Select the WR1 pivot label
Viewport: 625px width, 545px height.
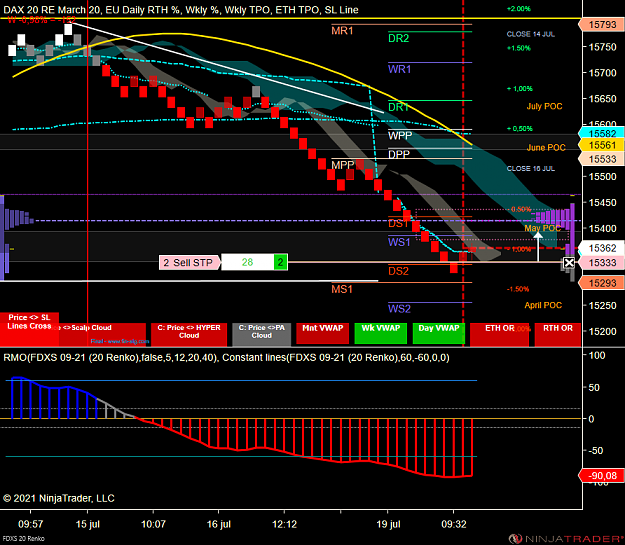(399, 69)
